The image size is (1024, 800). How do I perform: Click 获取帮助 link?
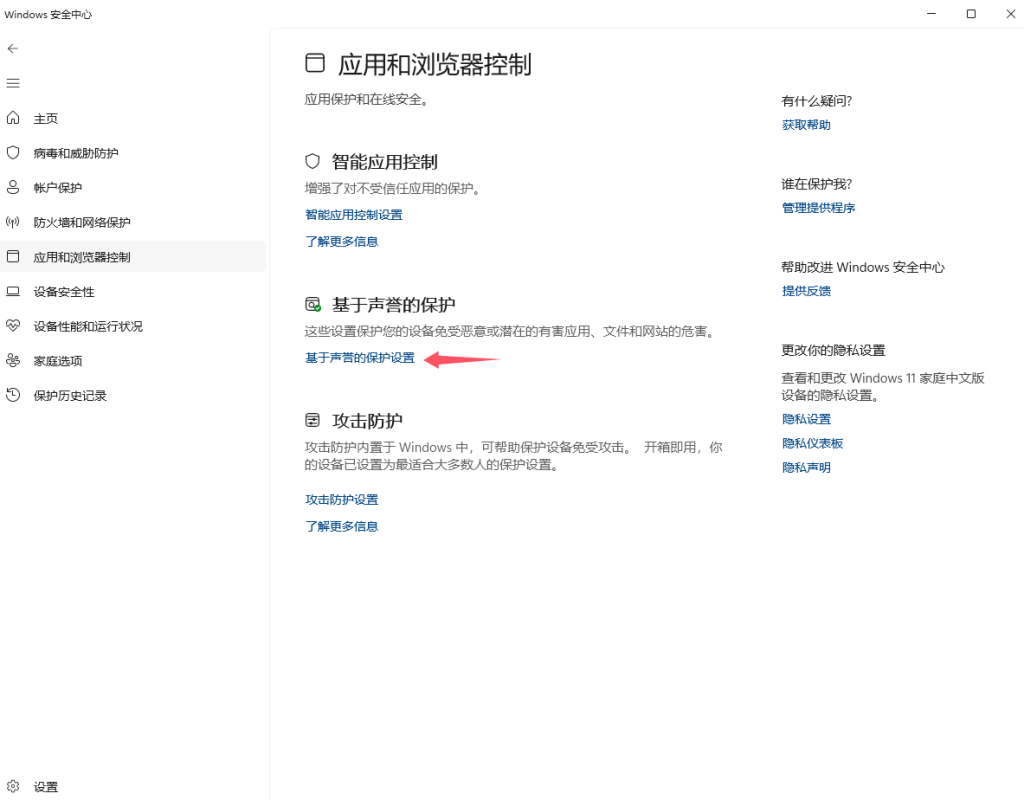[806, 124]
